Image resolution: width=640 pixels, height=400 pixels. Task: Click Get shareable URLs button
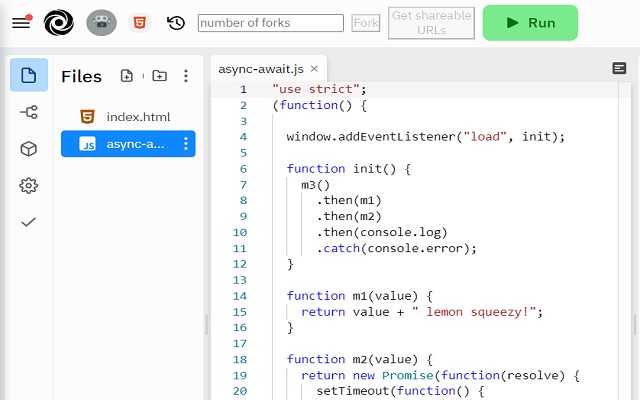coord(431,23)
